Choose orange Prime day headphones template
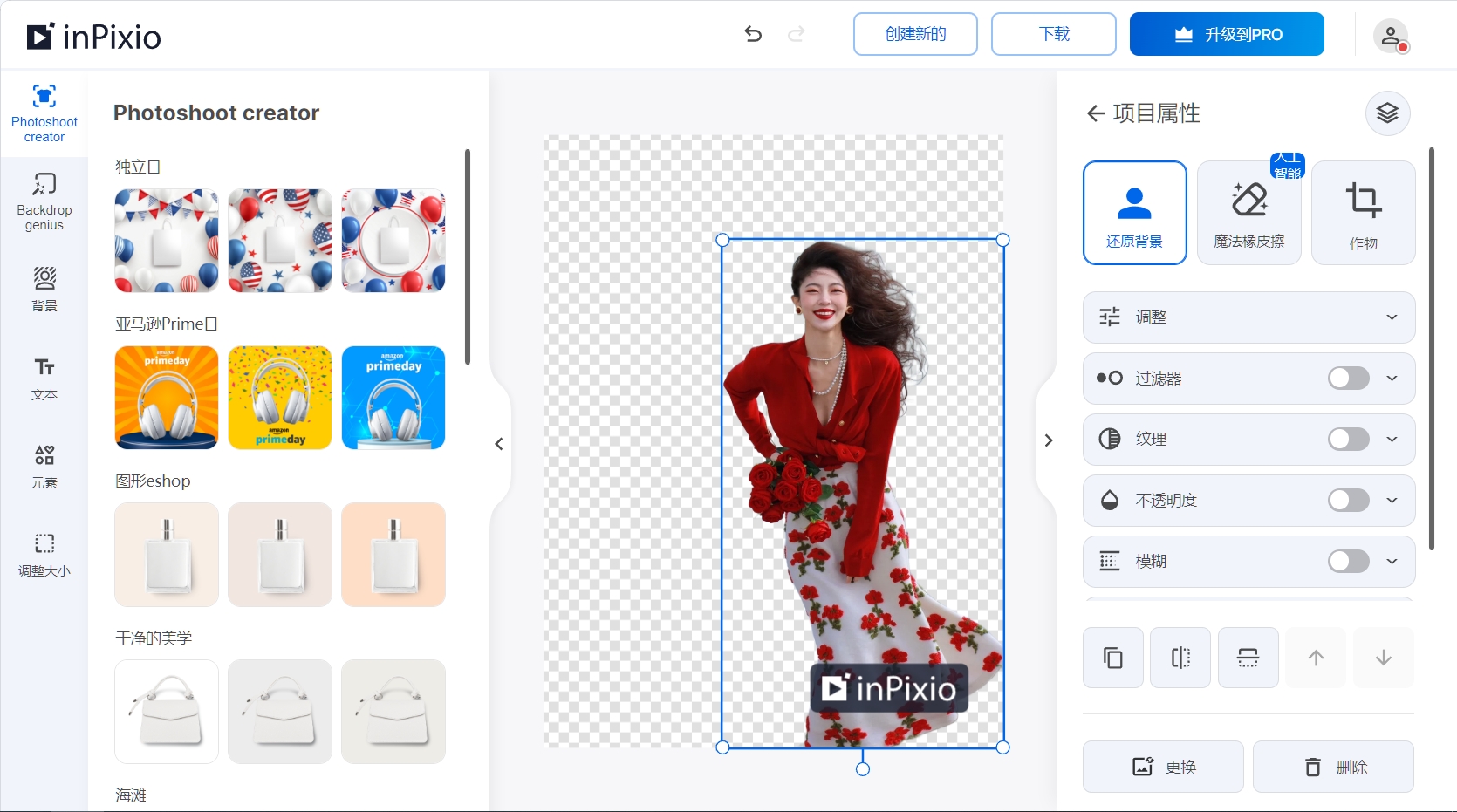Image resolution: width=1457 pixels, height=812 pixels. [x=167, y=398]
